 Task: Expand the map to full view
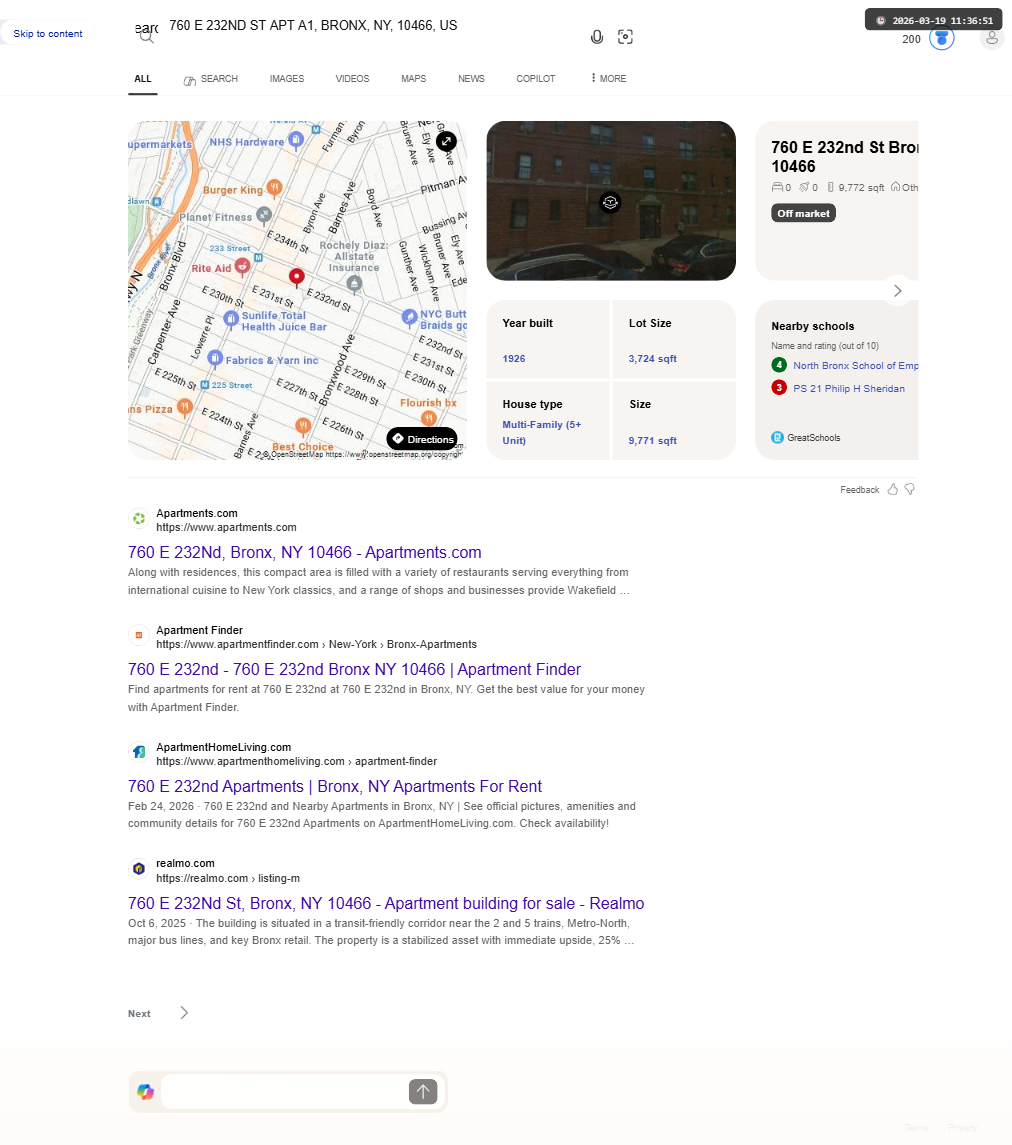tap(446, 141)
